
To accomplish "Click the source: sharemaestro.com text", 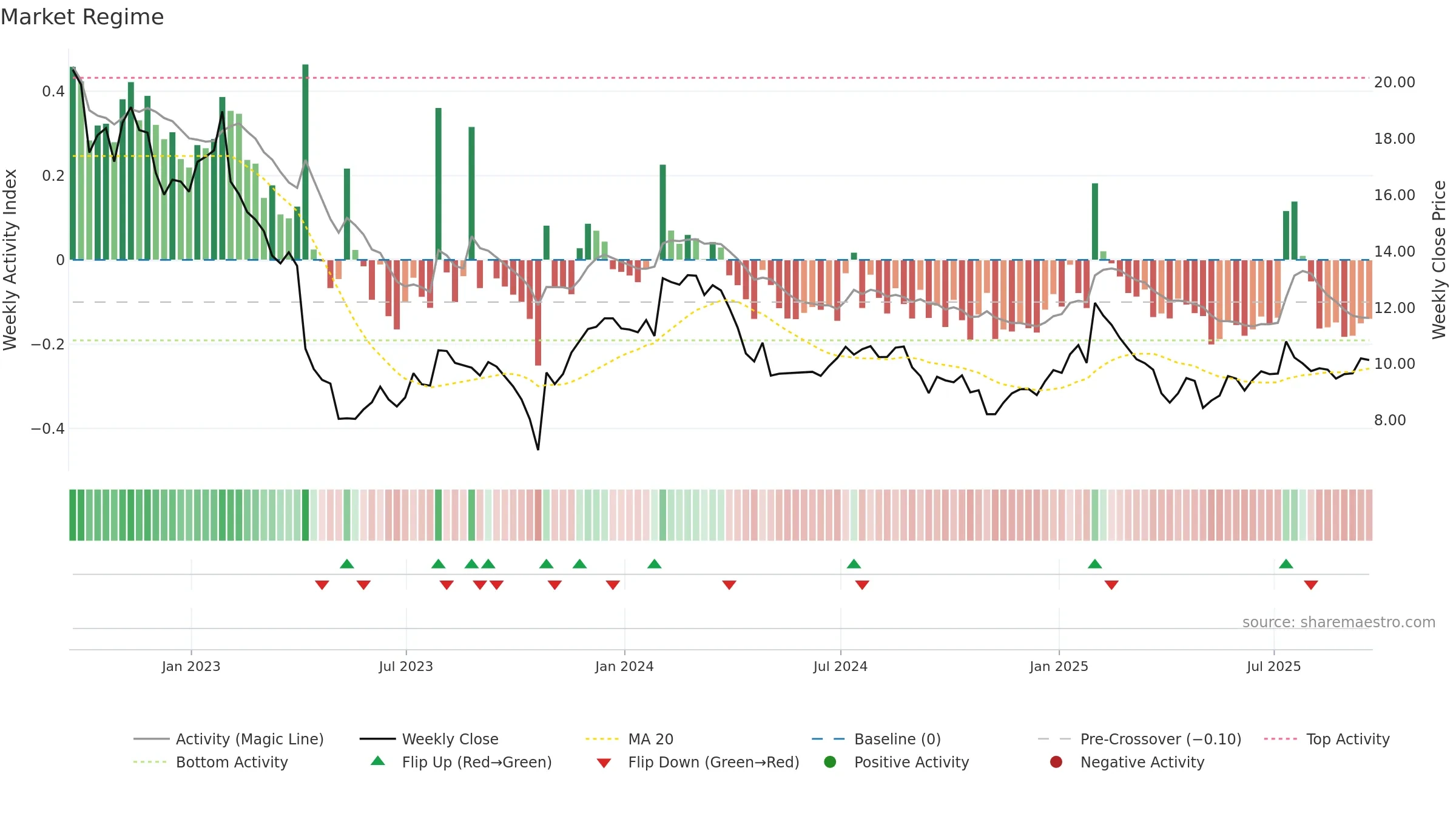I will pos(1339,622).
